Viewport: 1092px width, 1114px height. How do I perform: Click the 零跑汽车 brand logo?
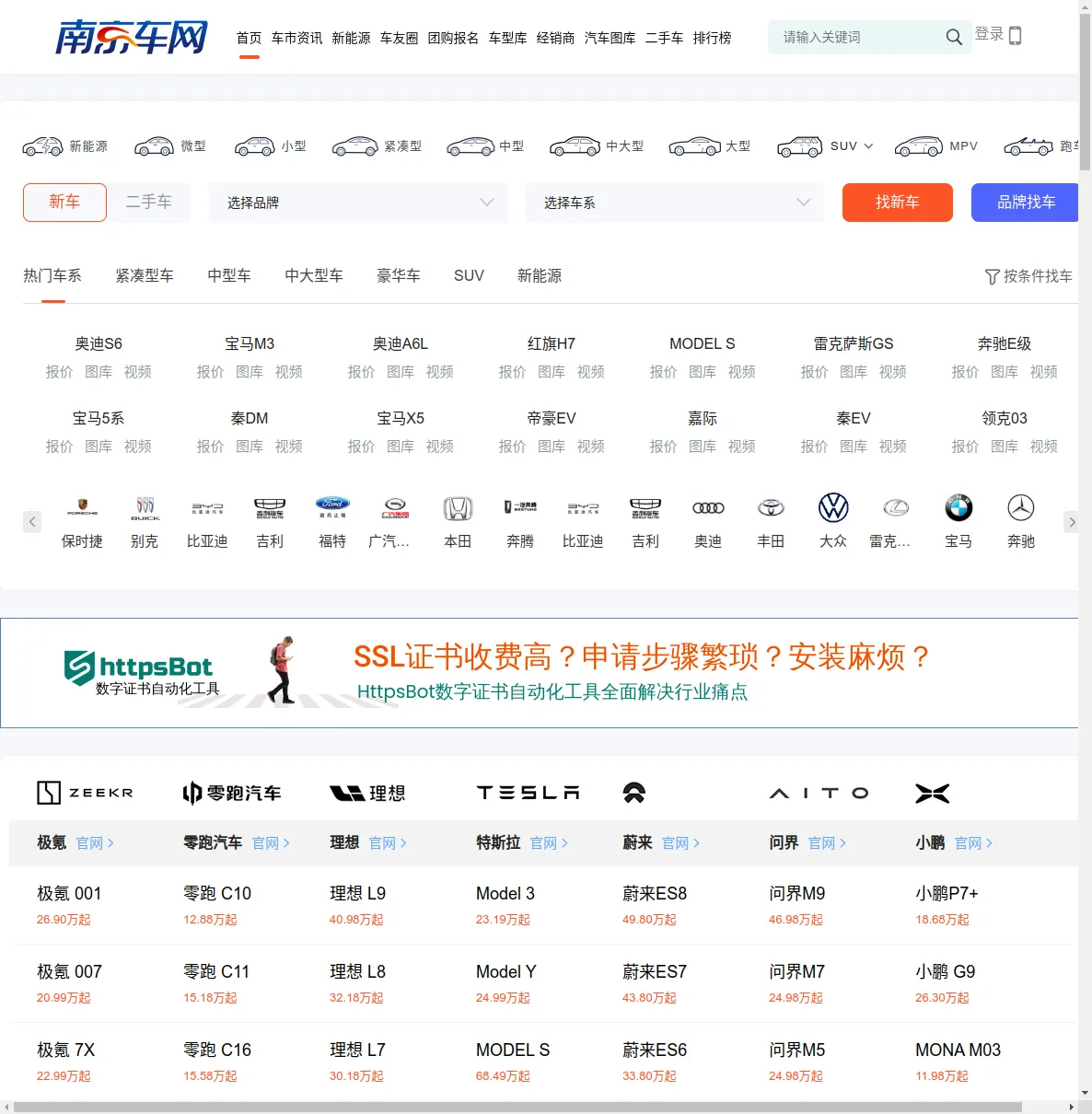pos(232,793)
